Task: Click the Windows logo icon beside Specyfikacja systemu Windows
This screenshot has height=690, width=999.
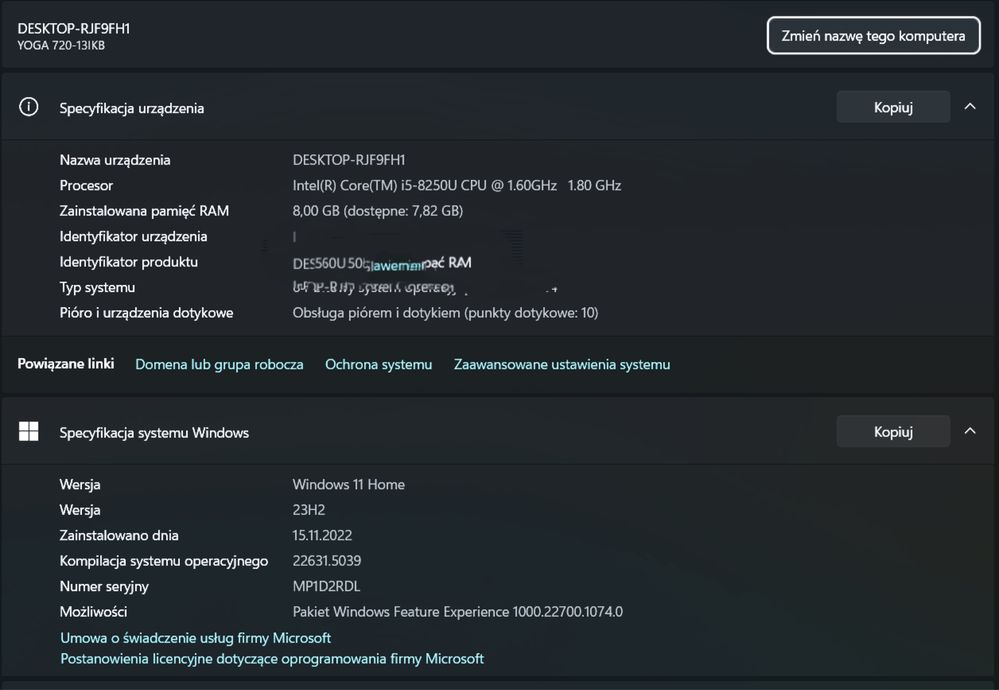Action: [x=29, y=431]
